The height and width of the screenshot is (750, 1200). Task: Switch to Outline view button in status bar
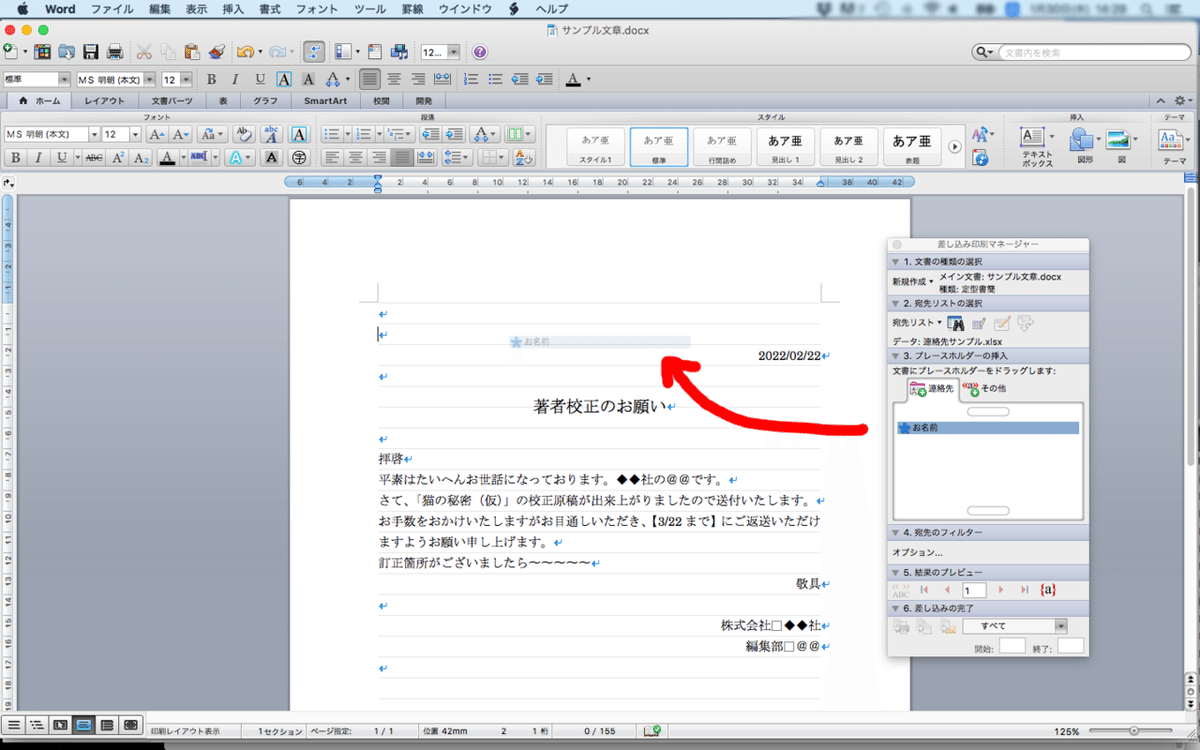click(x=37, y=724)
